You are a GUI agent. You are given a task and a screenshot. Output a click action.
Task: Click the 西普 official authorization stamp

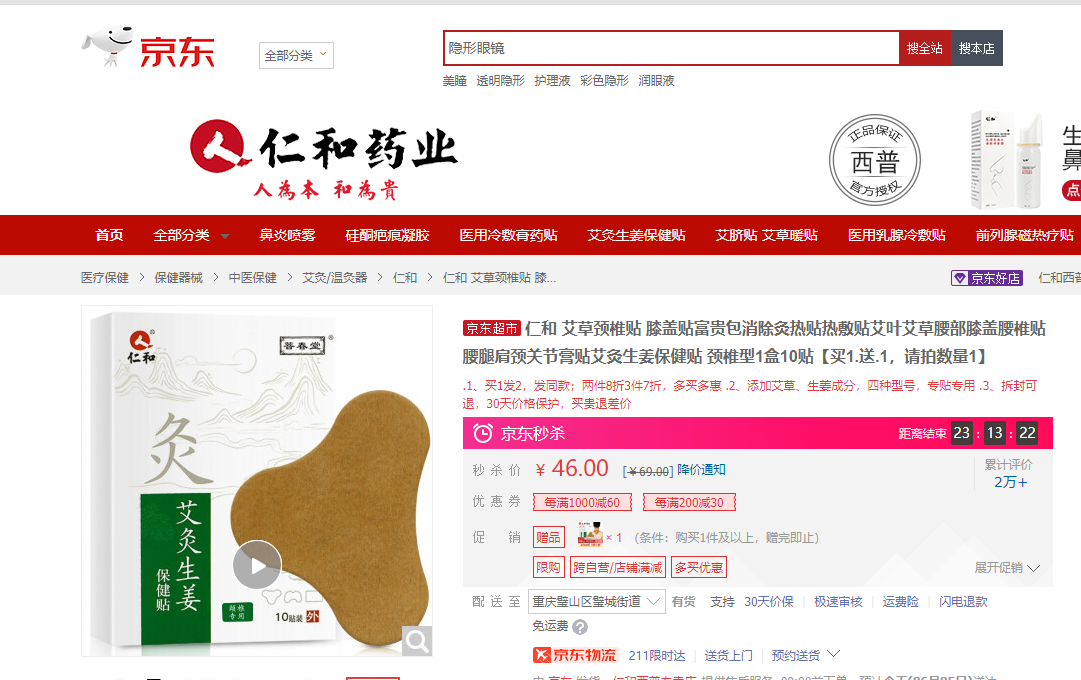click(x=875, y=160)
